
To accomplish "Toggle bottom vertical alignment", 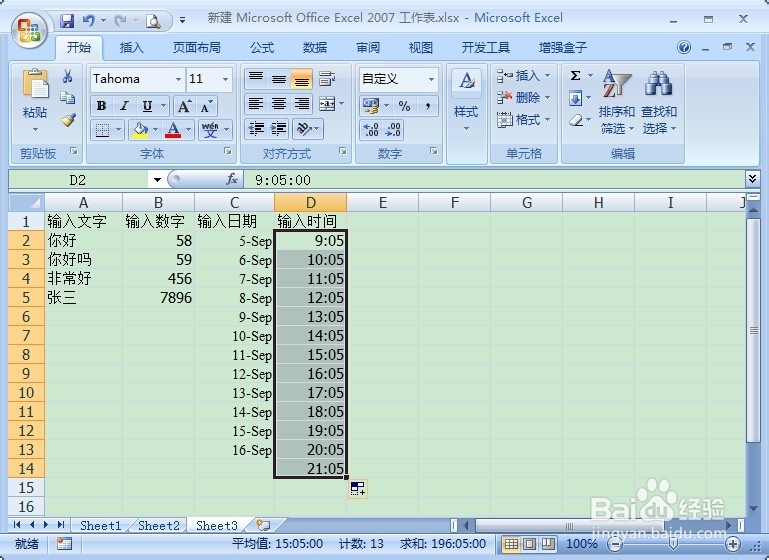I will pyautogui.click(x=301, y=78).
